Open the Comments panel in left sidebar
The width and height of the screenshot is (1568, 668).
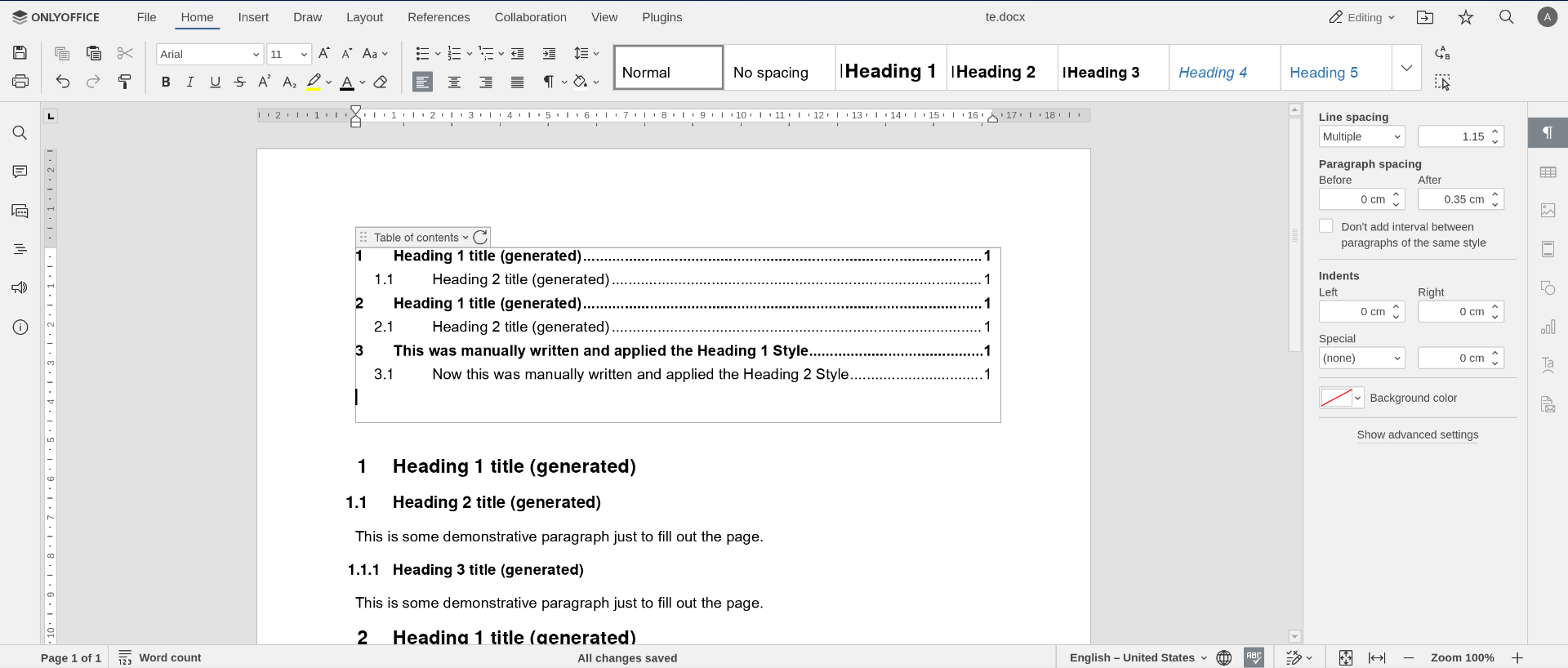coord(20,171)
